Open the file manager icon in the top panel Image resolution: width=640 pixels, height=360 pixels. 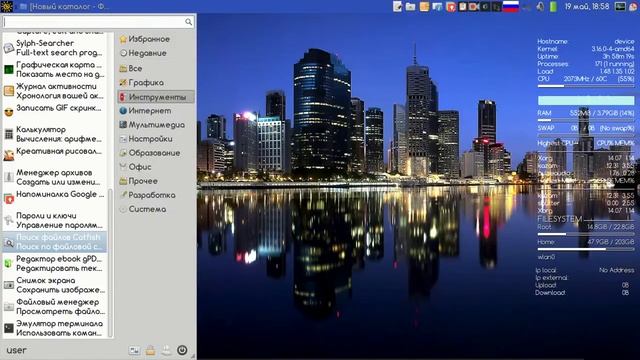(x=411, y=7)
